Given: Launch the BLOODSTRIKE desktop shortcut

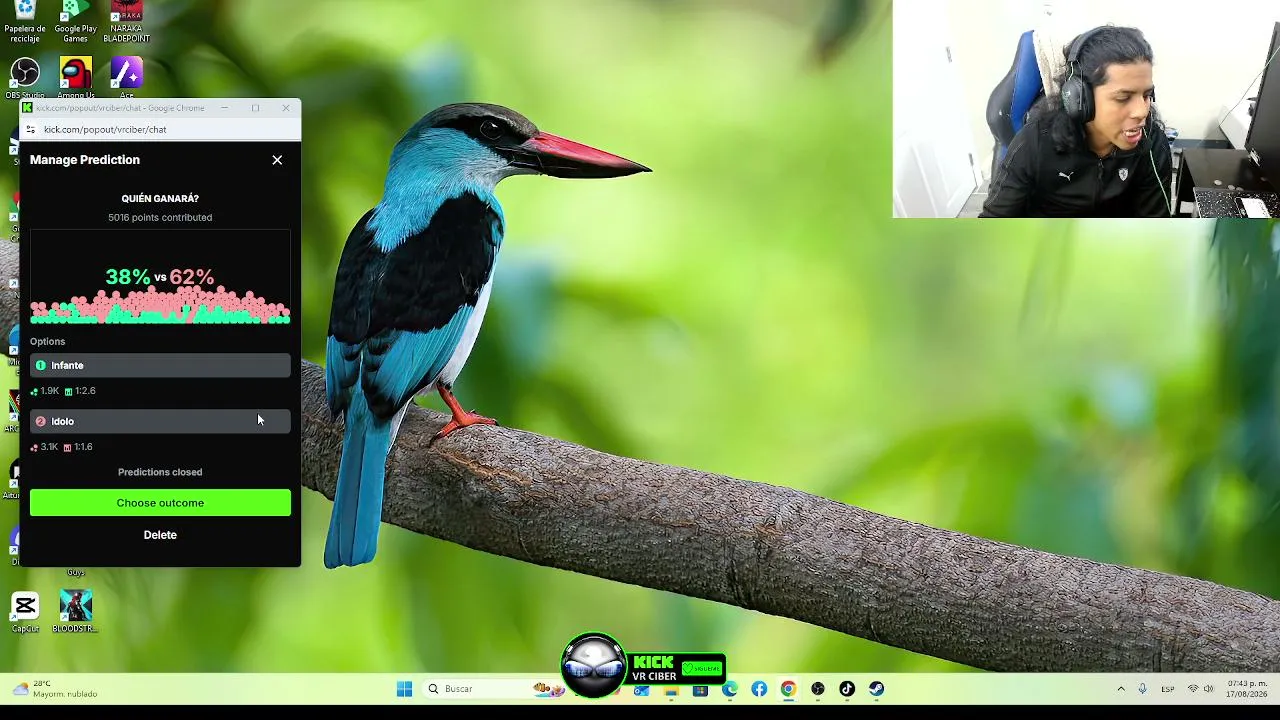Looking at the screenshot, I should [x=75, y=612].
